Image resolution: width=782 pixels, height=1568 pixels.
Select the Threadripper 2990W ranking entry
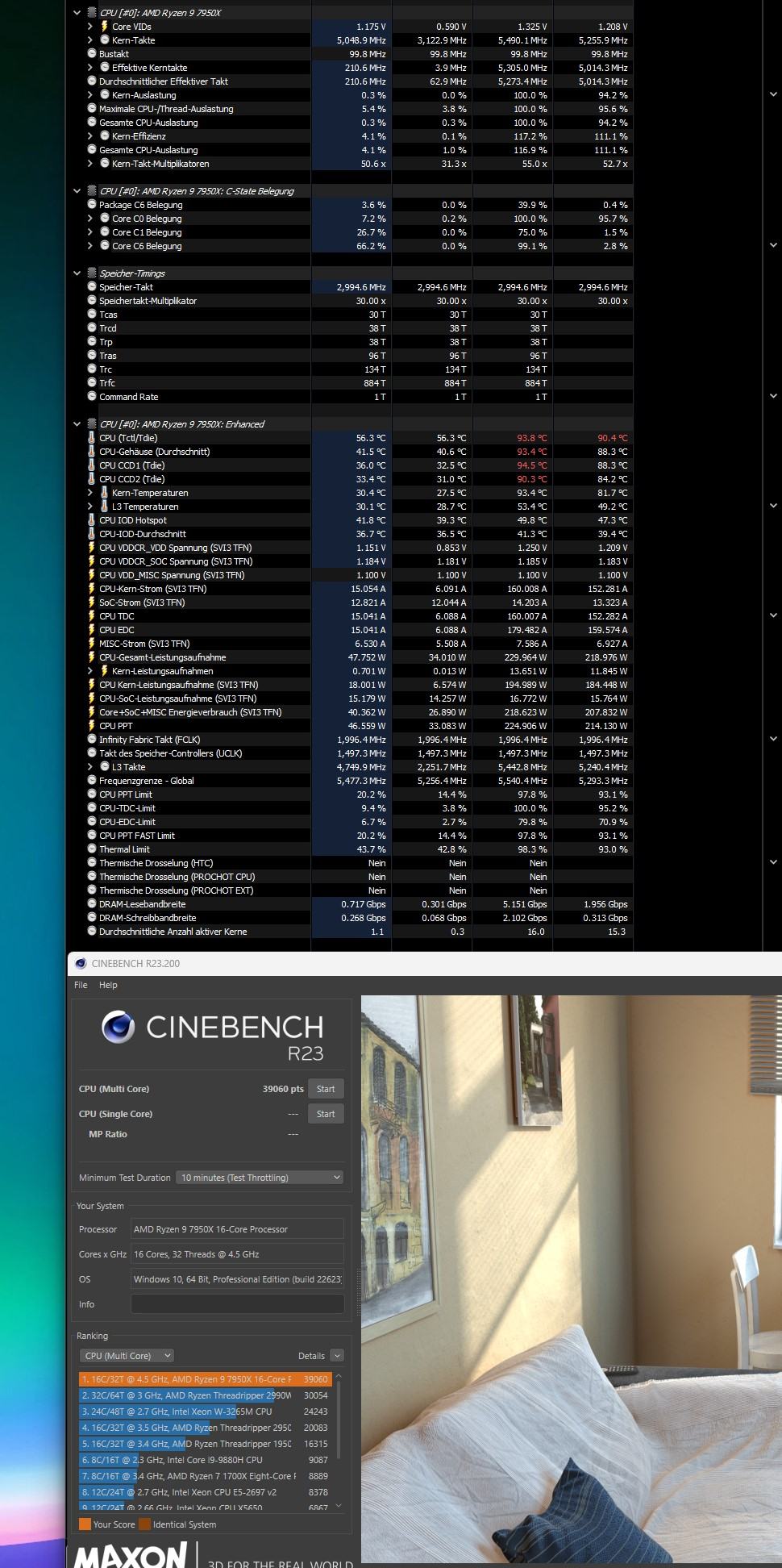(206, 1395)
